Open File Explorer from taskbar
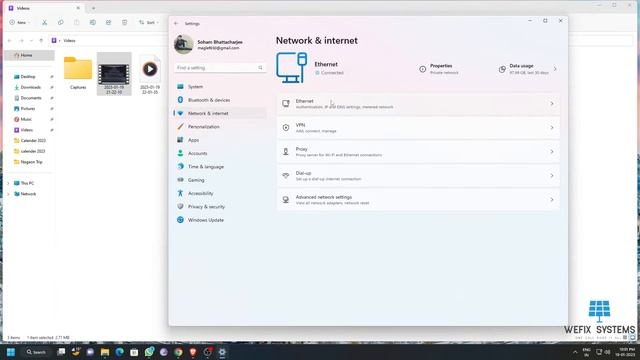640x360 pixels. (105, 352)
